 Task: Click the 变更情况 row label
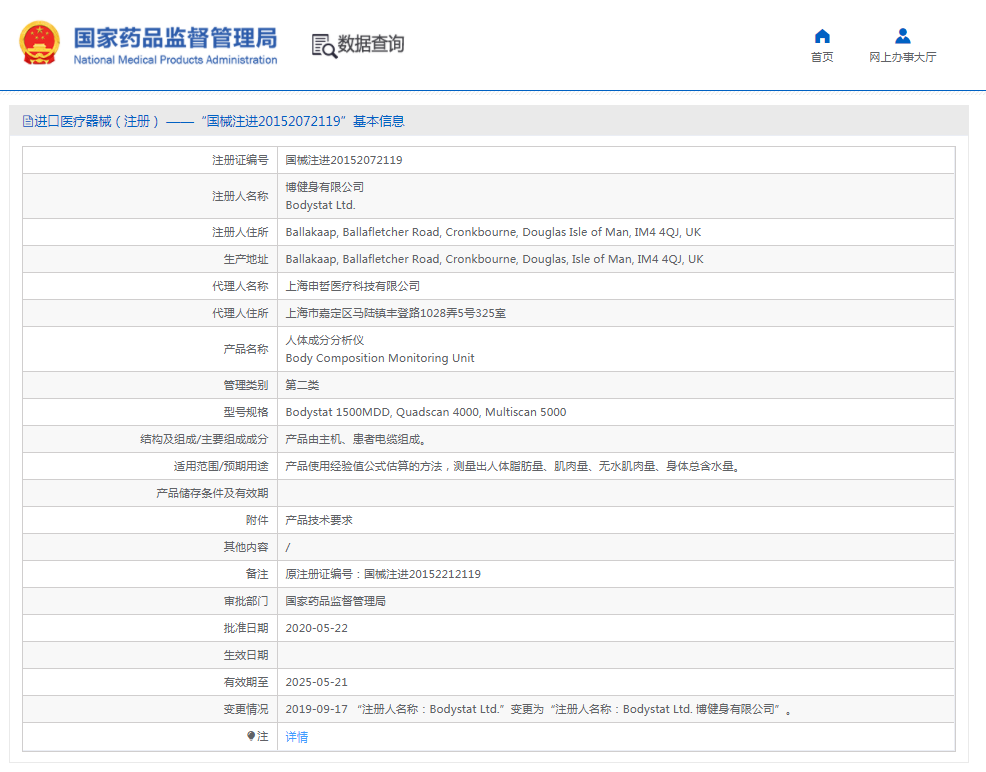(246, 709)
